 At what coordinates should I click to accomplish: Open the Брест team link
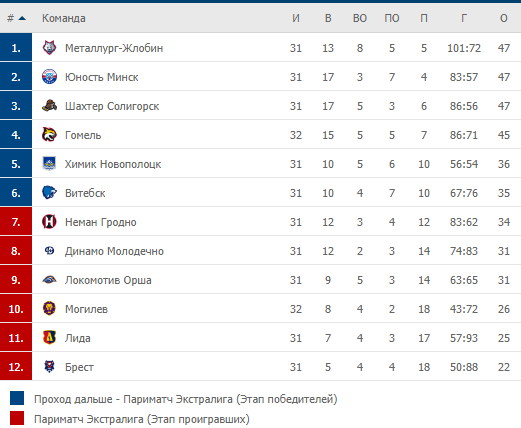pyautogui.click(x=79, y=367)
